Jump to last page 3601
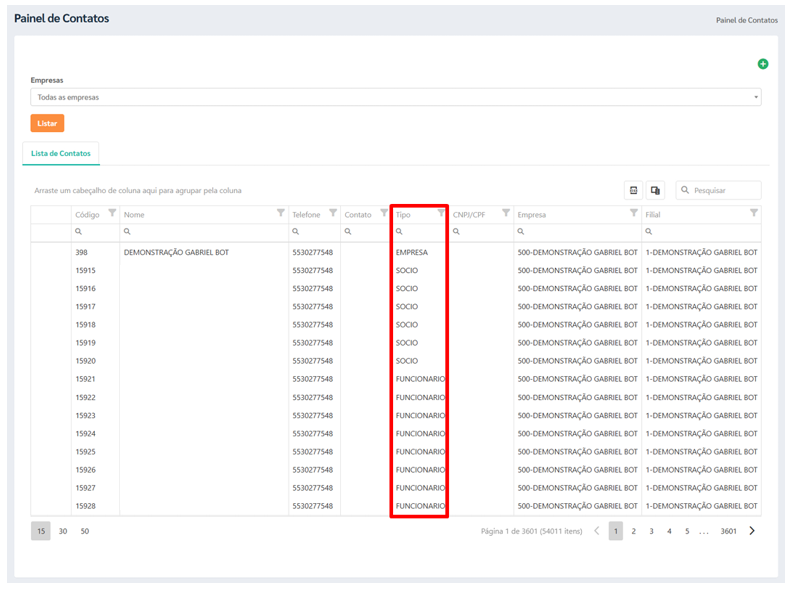 (x=729, y=531)
